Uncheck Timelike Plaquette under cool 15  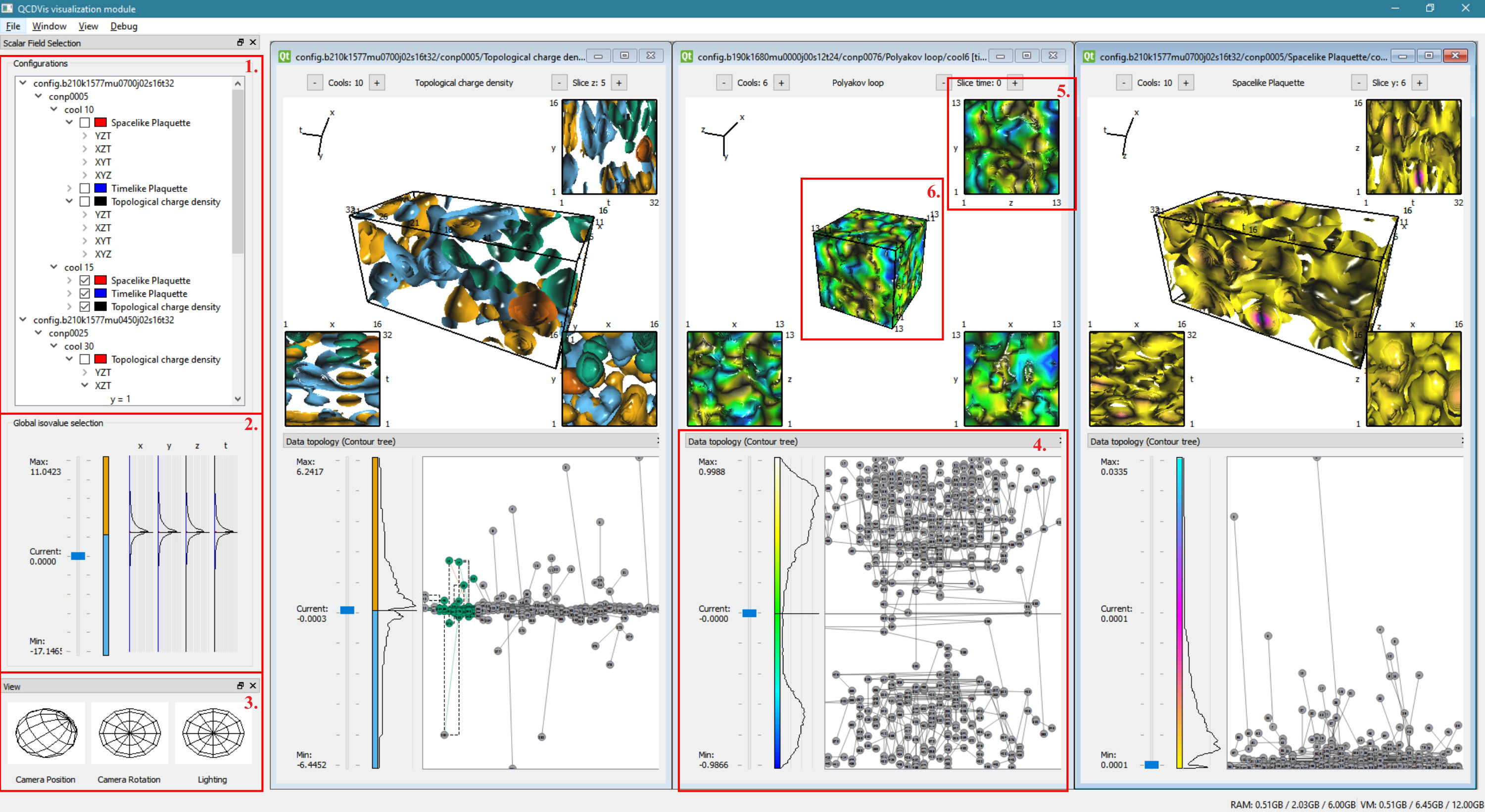(85, 294)
